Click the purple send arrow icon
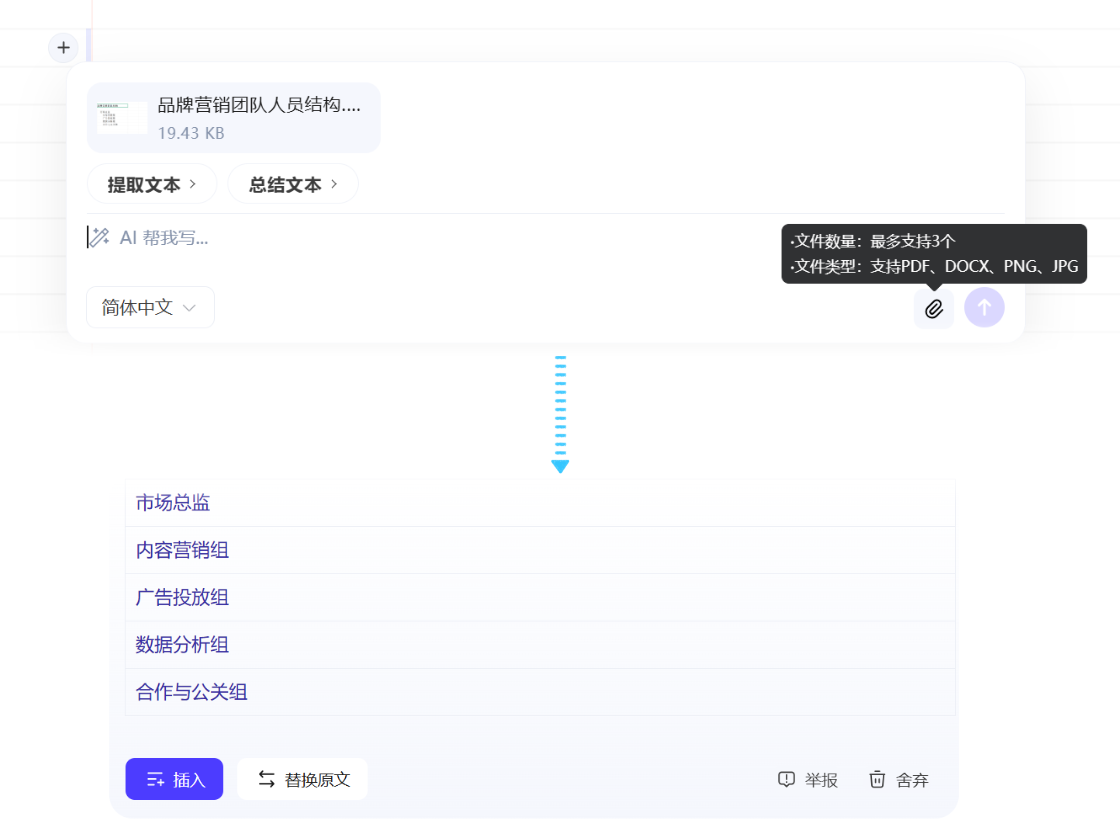Image resolution: width=1120 pixels, height=840 pixels. pyautogui.click(x=984, y=308)
